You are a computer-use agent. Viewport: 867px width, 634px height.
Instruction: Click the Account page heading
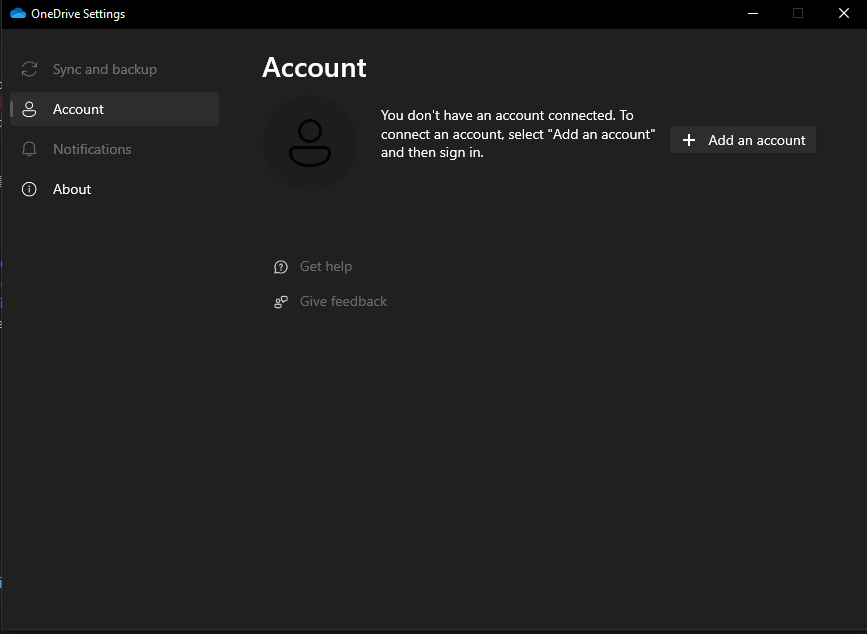click(314, 67)
